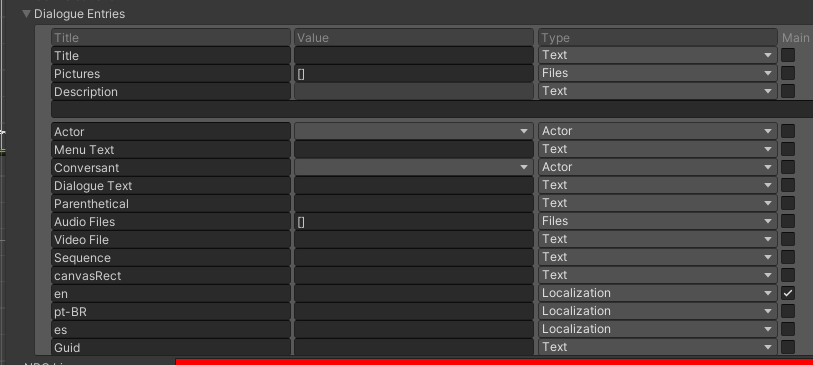Open the Conversant value dropdown
The height and width of the screenshot is (365, 813).
coord(414,167)
